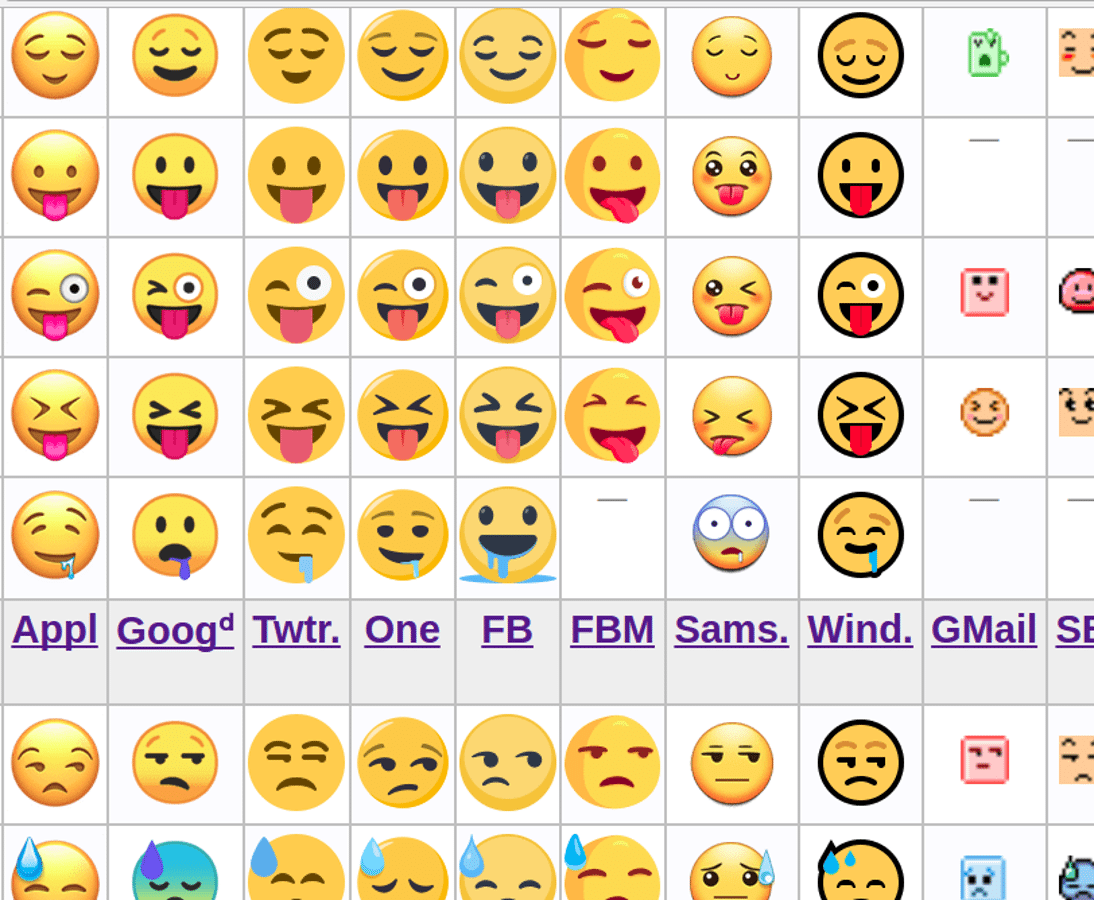The width and height of the screenshot is (1094, 900).
Task: Select One column unamused face emoji
Action: pyautogui.click(x=403, y=762)
